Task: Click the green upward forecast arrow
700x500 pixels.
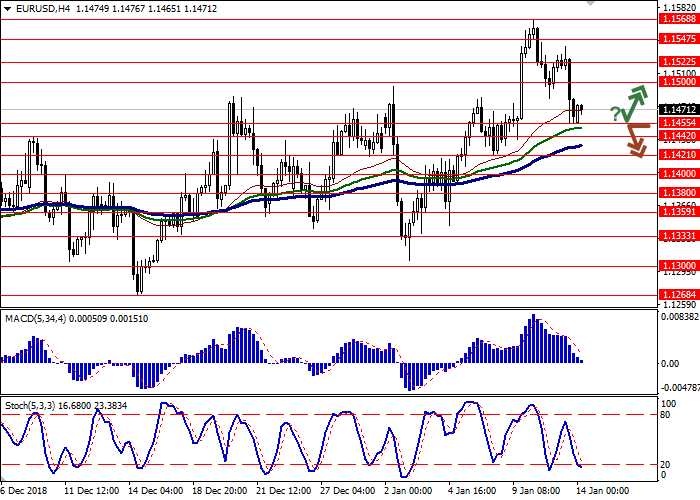Action: coord(633,101)
